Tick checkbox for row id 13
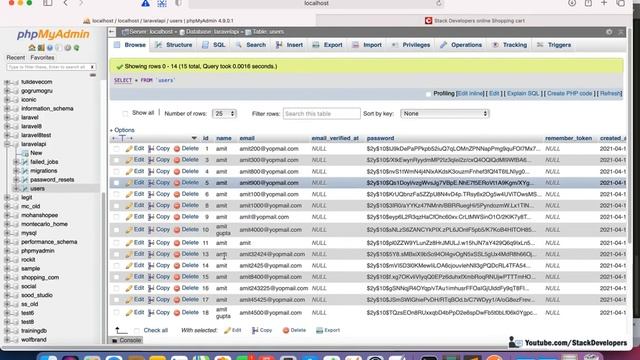 point(117,254)
